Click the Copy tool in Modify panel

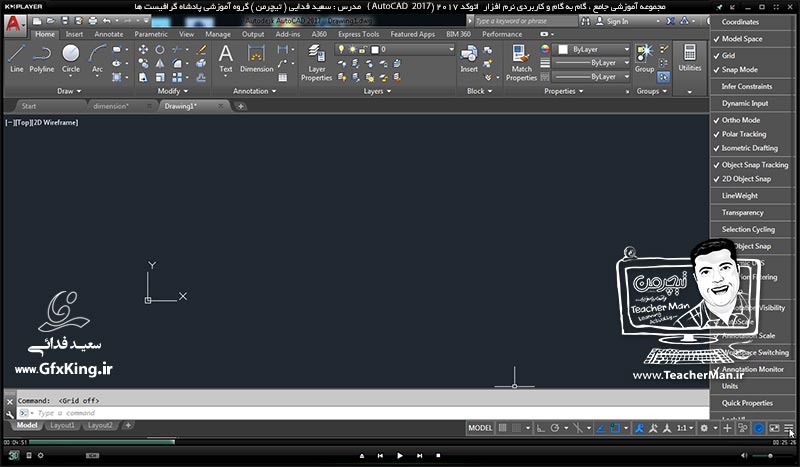143,63
